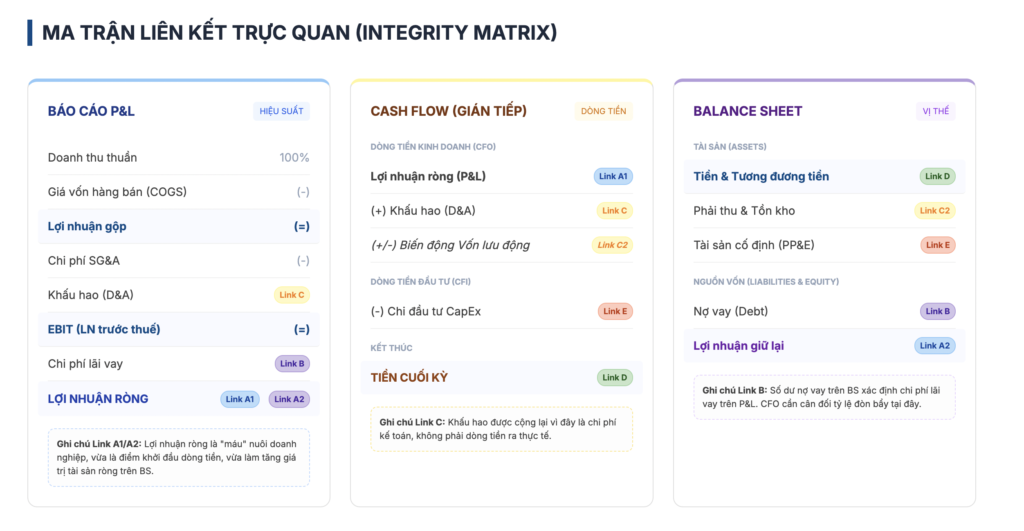Click the Link C2 badge beside Biến động Vốn lưu động

pyautogui.click(x=612, y=245)
